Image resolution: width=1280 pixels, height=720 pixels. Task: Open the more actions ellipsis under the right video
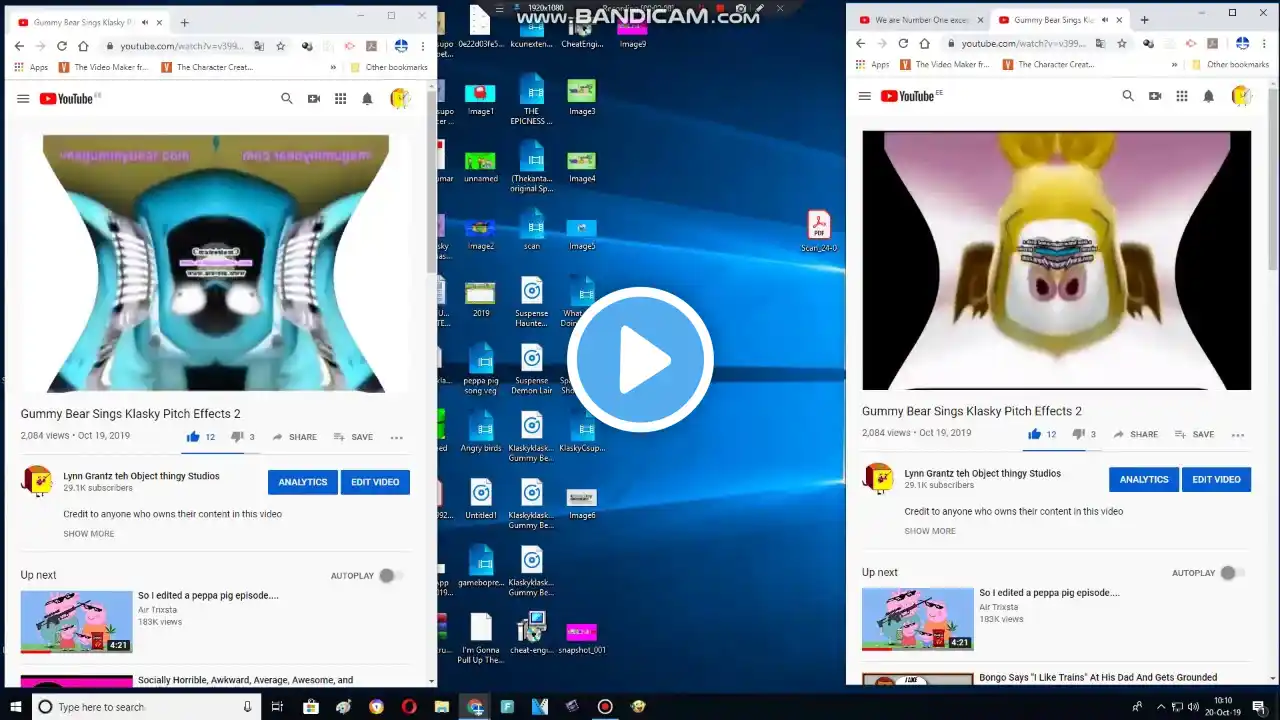click(x=1238, y=434)
